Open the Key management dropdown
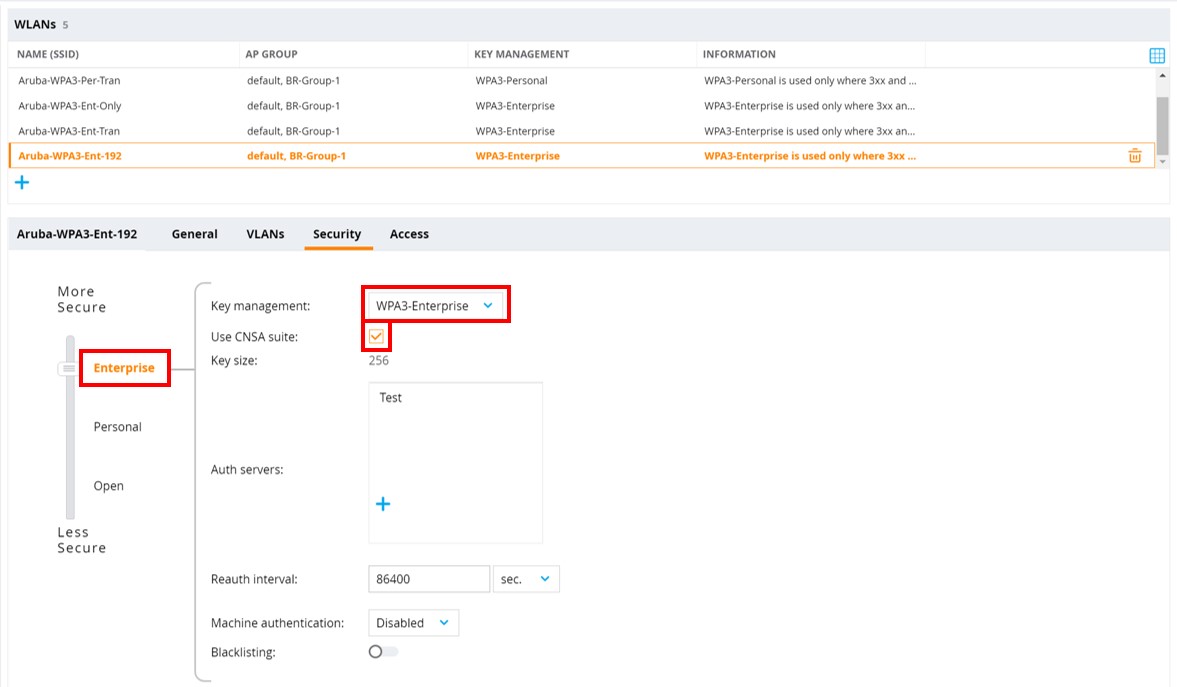Image resolution: width=1177 pixels, height=687 pixels. [x=435, y=306]
